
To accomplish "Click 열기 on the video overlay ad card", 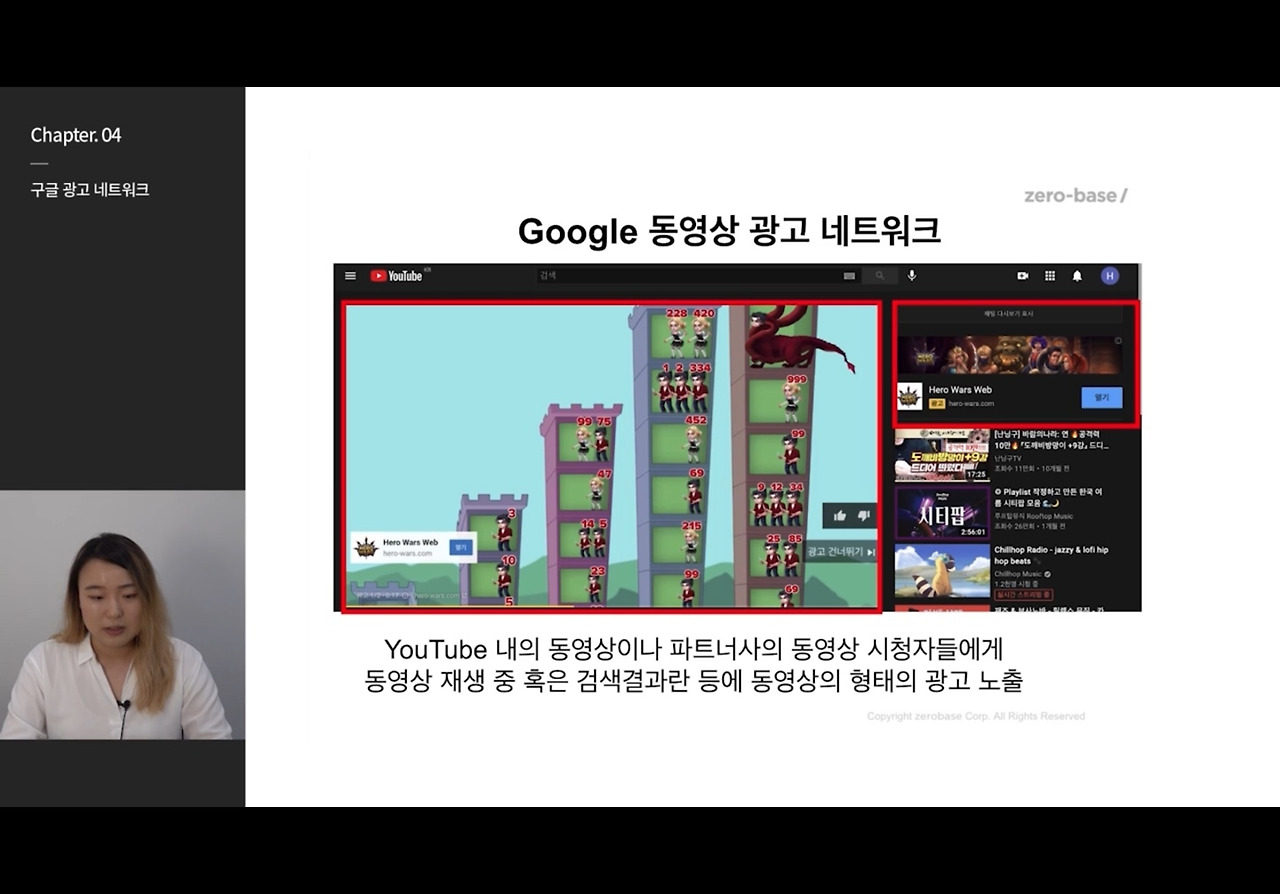I will [460, 547].
